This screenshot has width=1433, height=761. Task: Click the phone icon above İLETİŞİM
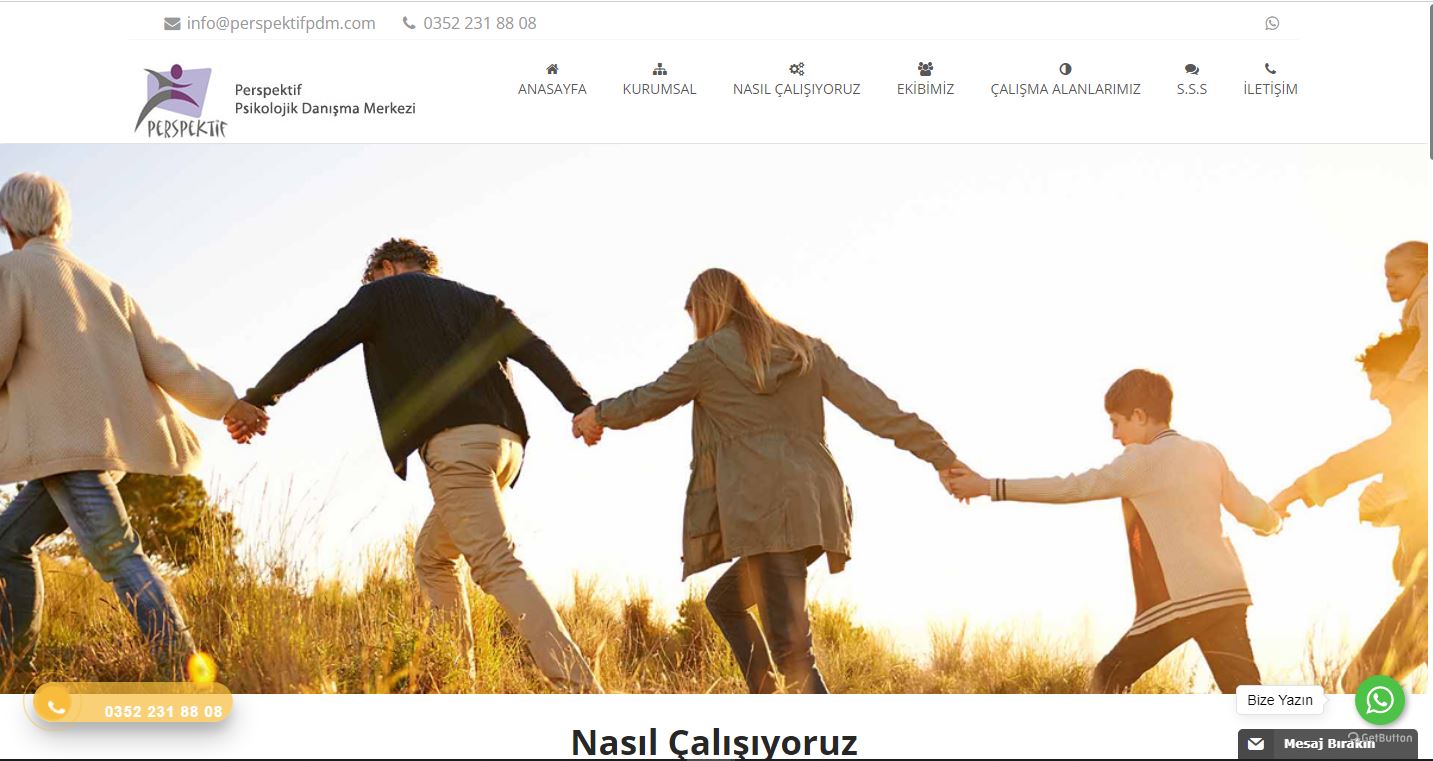[x=1270, y=69]
